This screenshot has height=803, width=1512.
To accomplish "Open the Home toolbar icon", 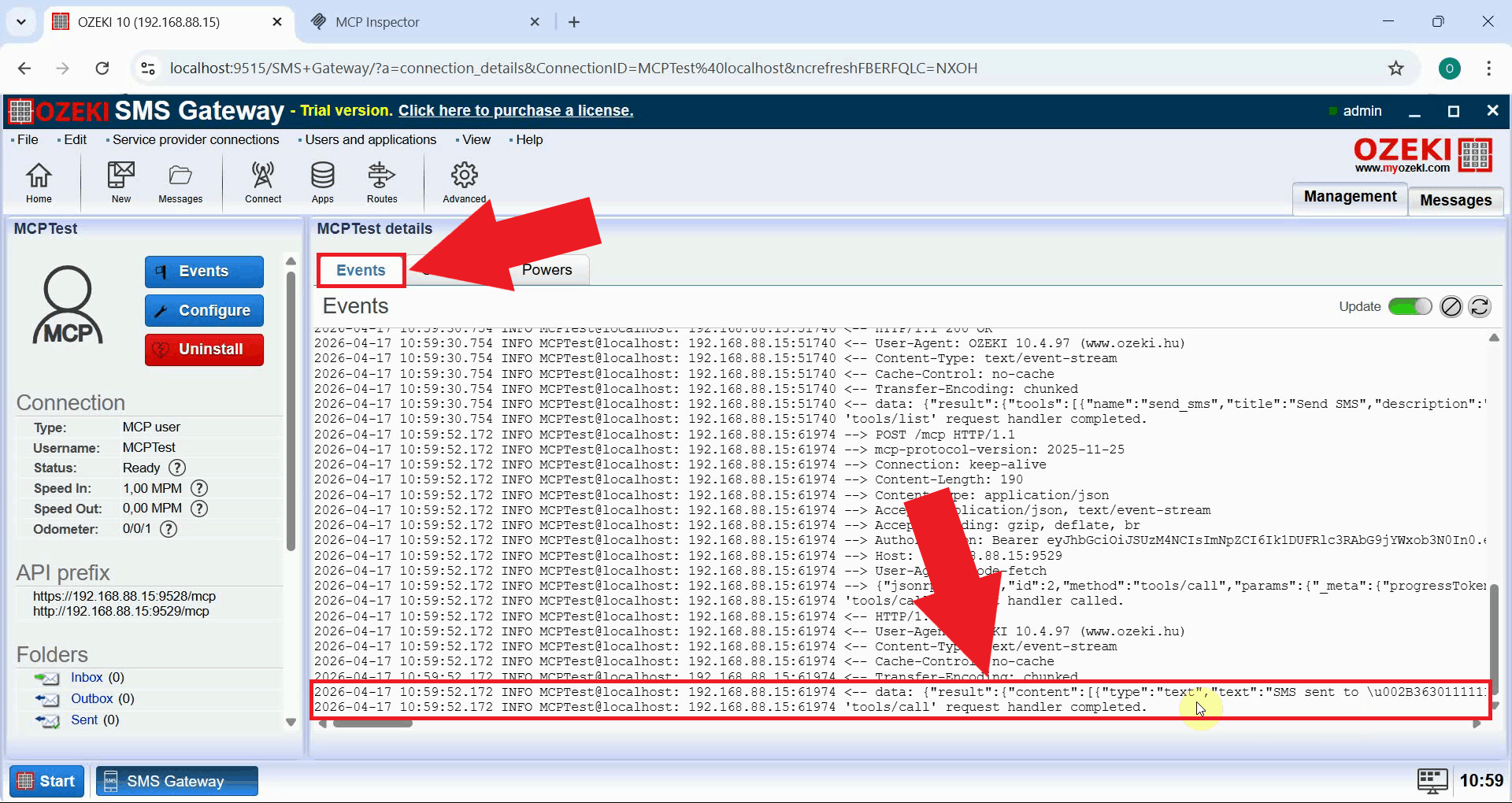I will (x=39, y=183).
